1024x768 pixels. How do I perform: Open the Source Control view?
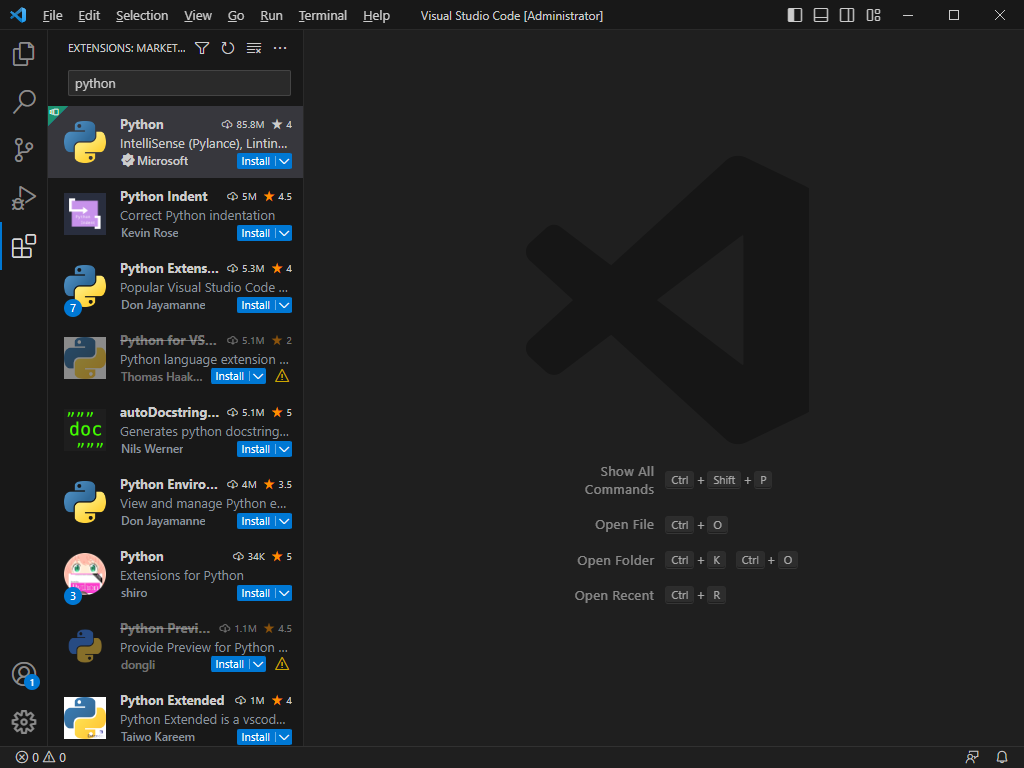coord(24,150)
